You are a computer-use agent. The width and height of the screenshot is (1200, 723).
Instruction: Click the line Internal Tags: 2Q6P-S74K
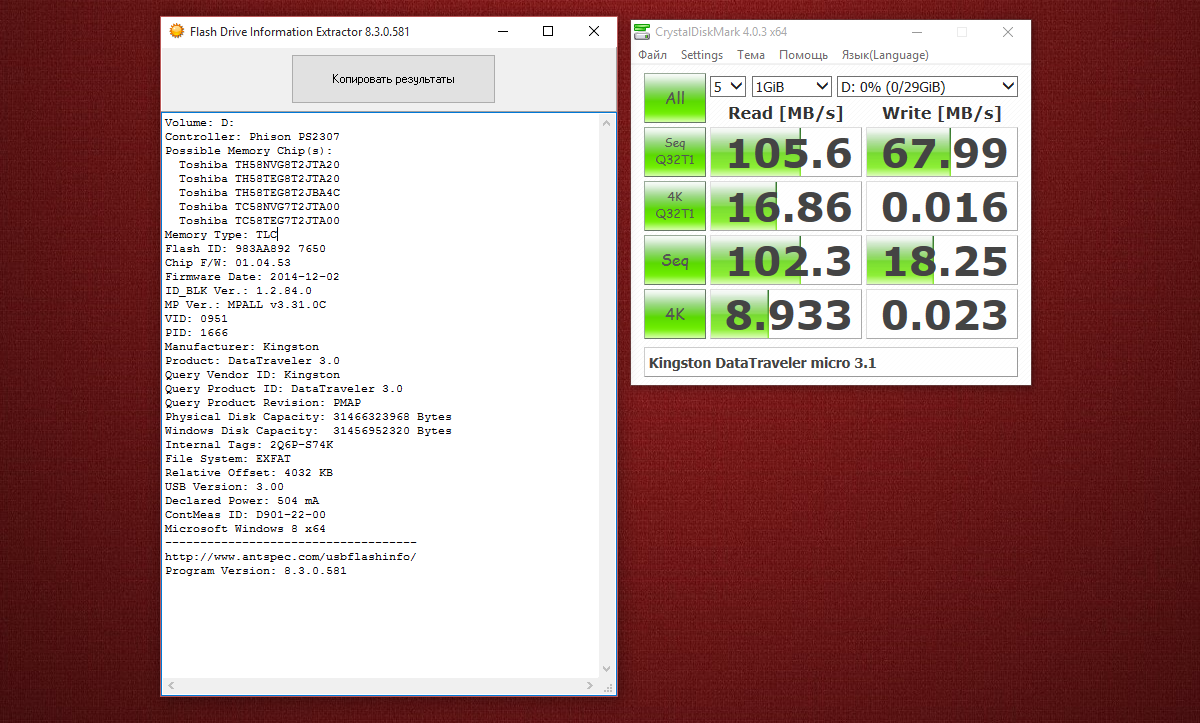pyautogui.click(x=249, y=444)
